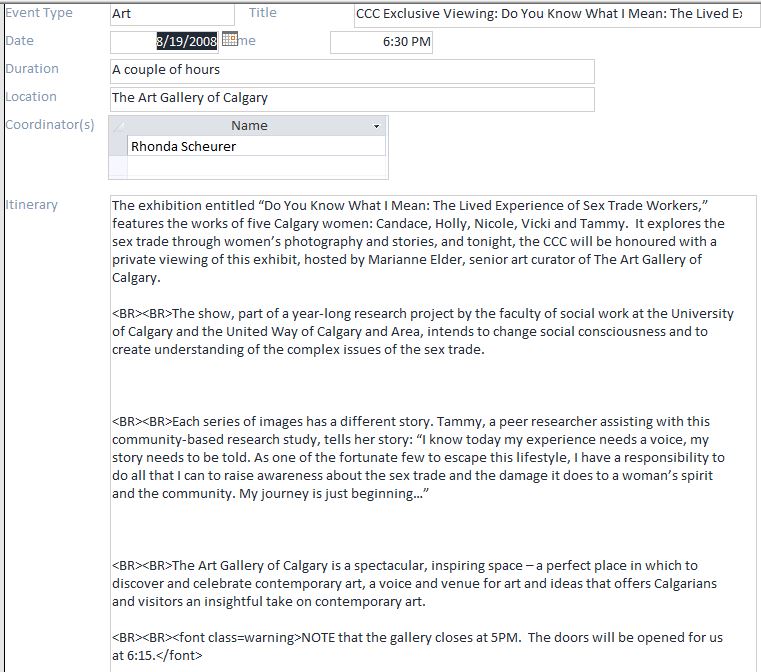Click the row selector beside Rhonda Scheurer
This screenshot has height=672, width=761.
point(118,146)
